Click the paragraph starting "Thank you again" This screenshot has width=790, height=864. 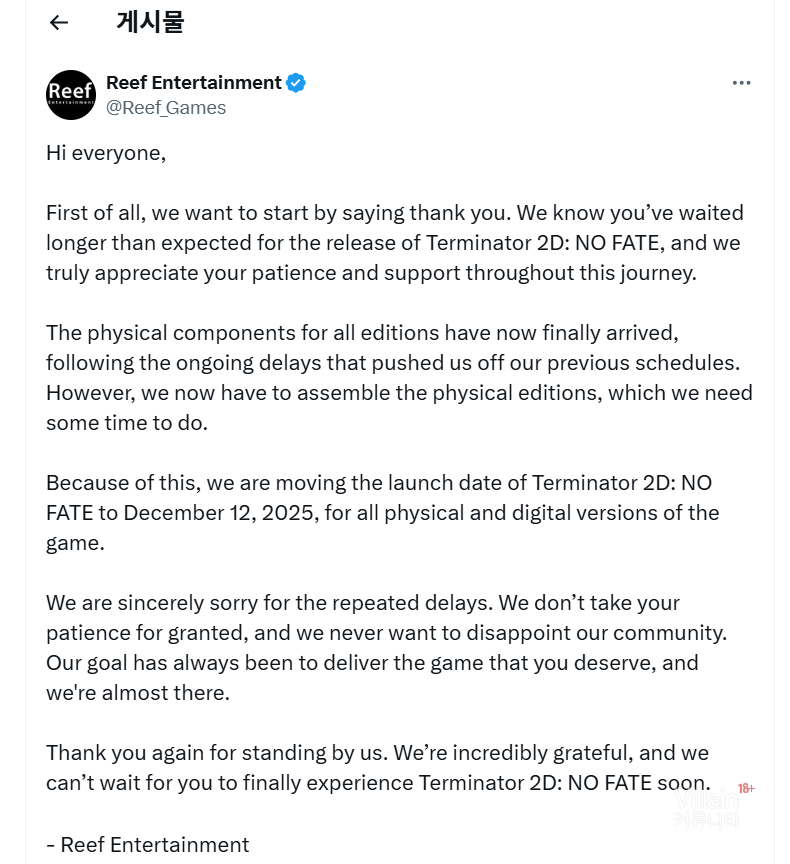(379, 767)
